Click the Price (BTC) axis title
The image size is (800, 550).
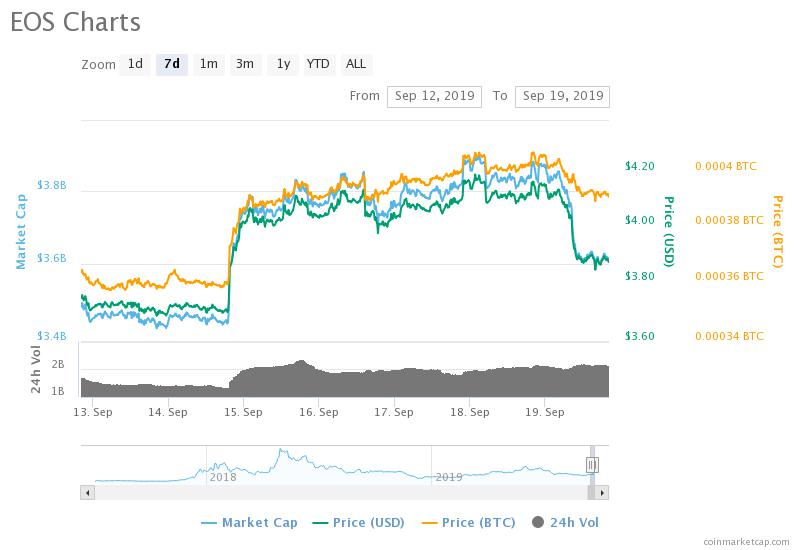pos(778,232)
